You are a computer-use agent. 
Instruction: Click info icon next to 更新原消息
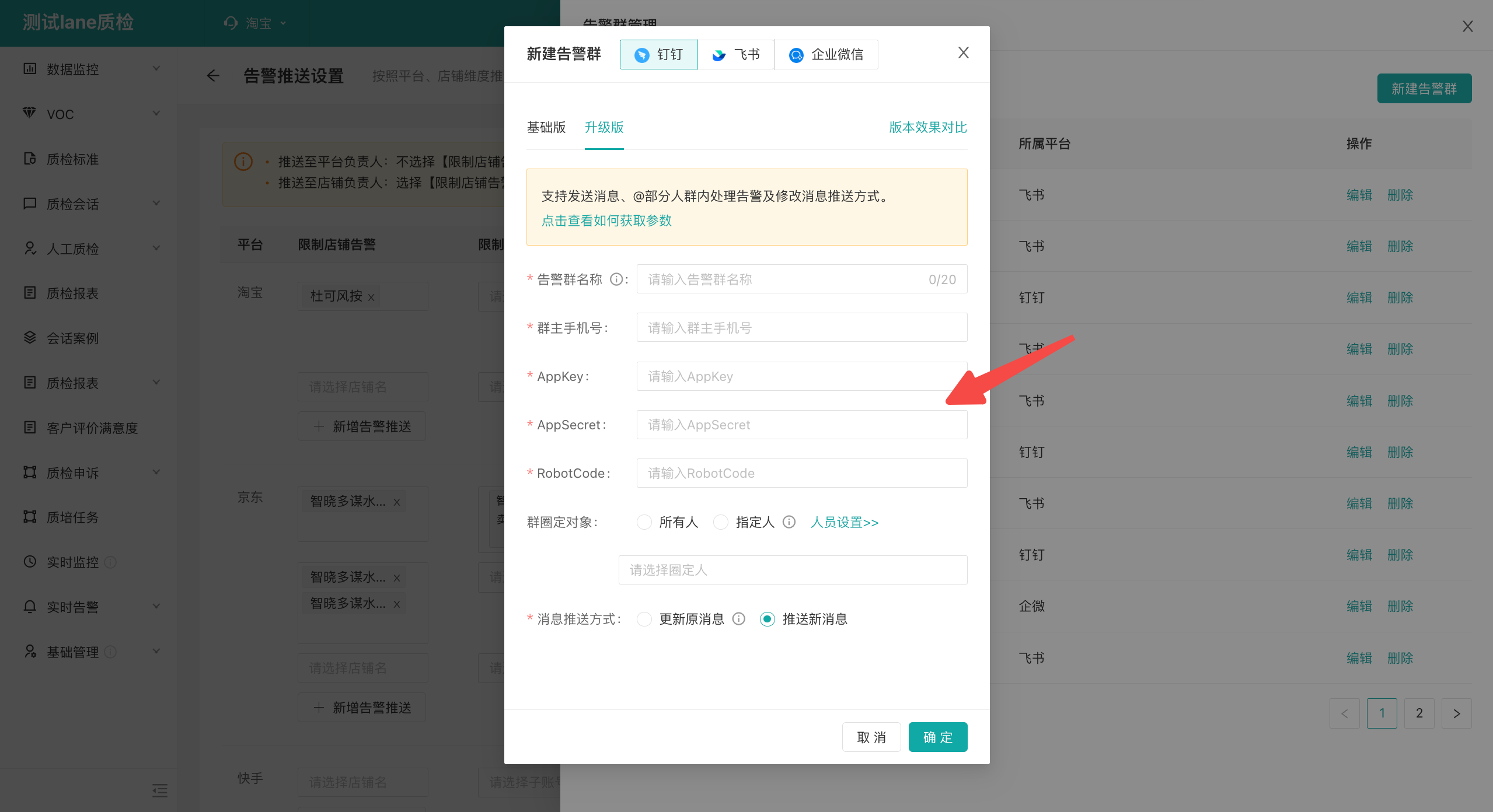click(x=739, y=619)
